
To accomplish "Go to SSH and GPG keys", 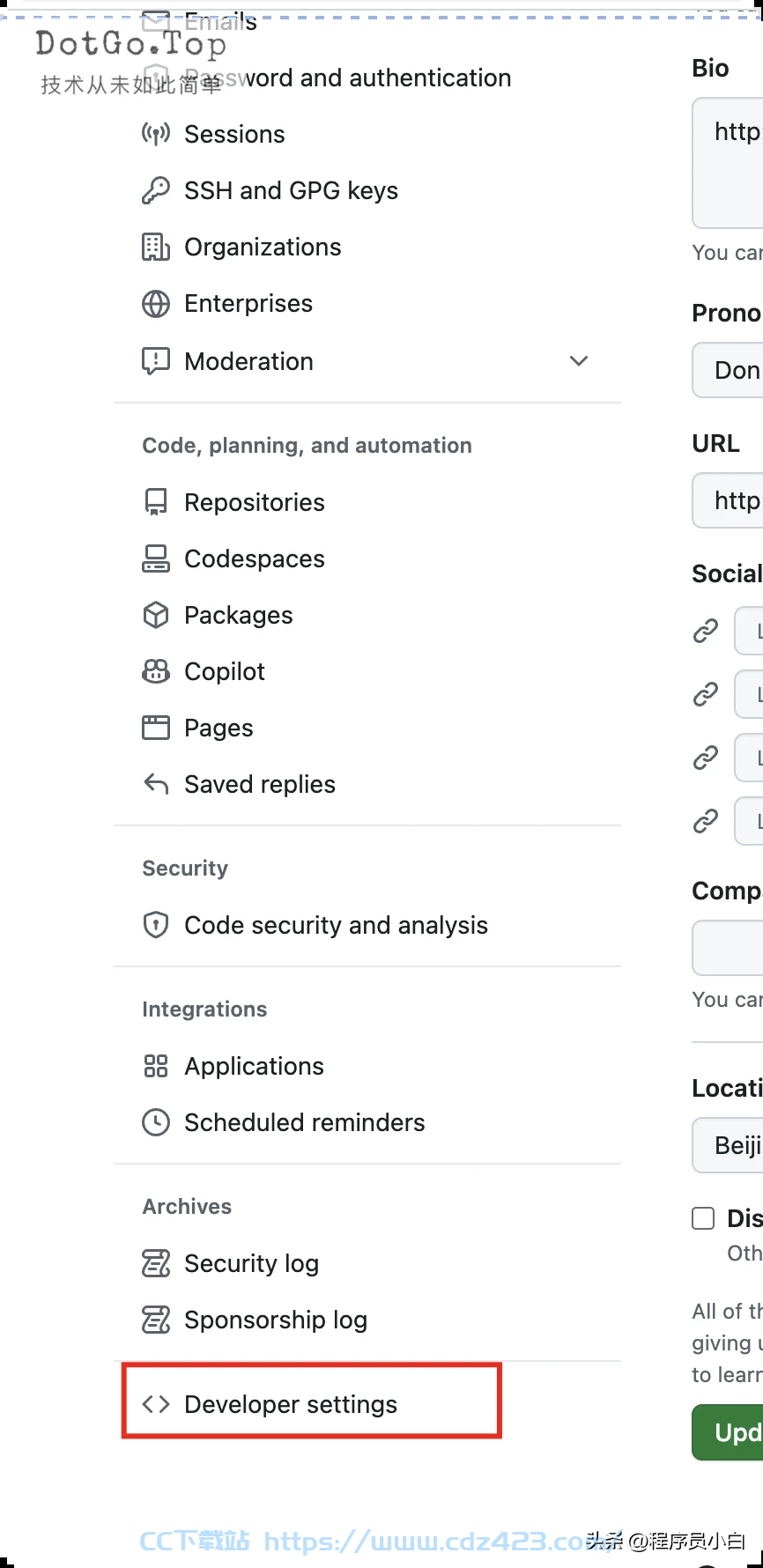I will coord(291,190).
